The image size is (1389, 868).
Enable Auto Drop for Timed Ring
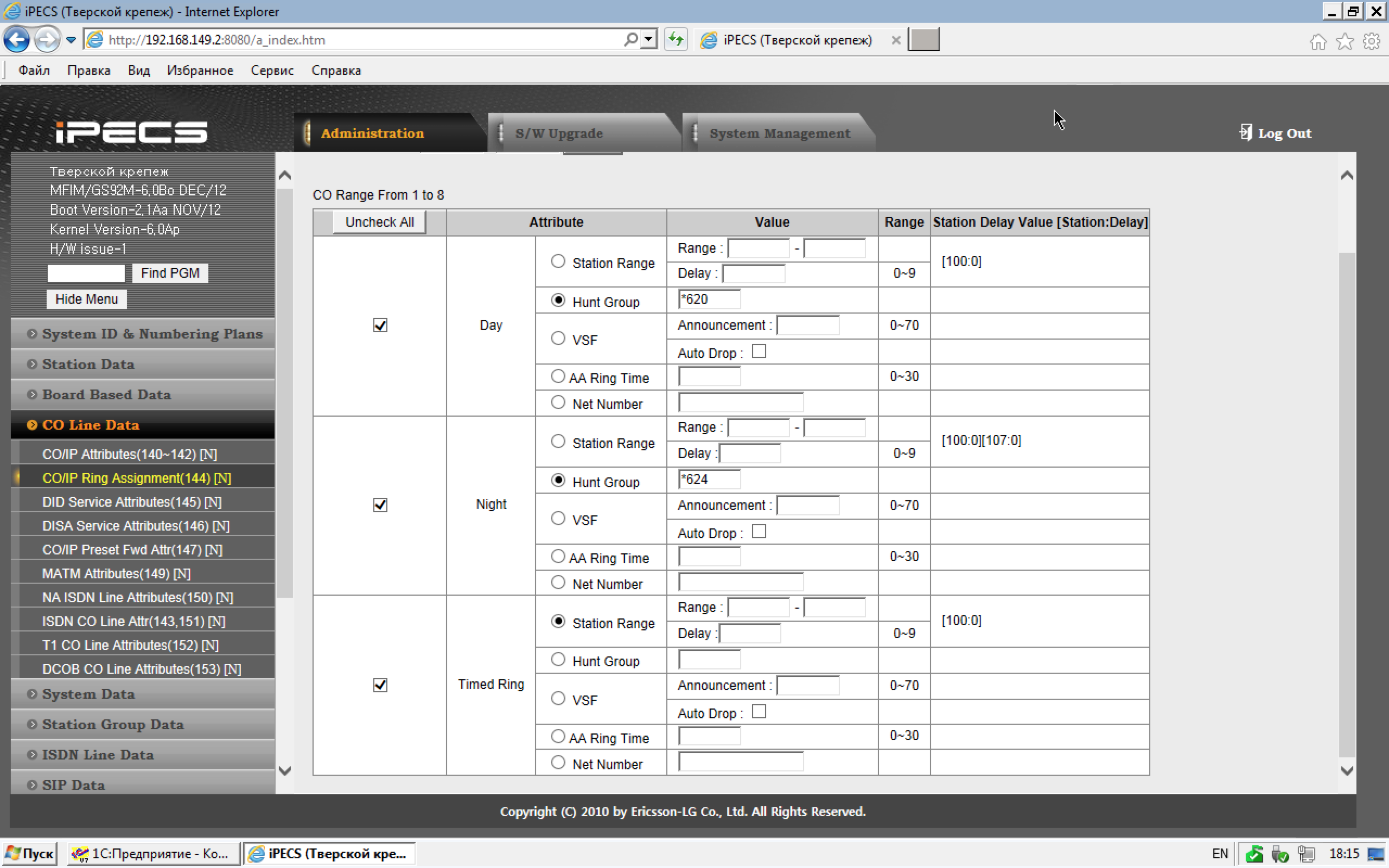[759, 712]
